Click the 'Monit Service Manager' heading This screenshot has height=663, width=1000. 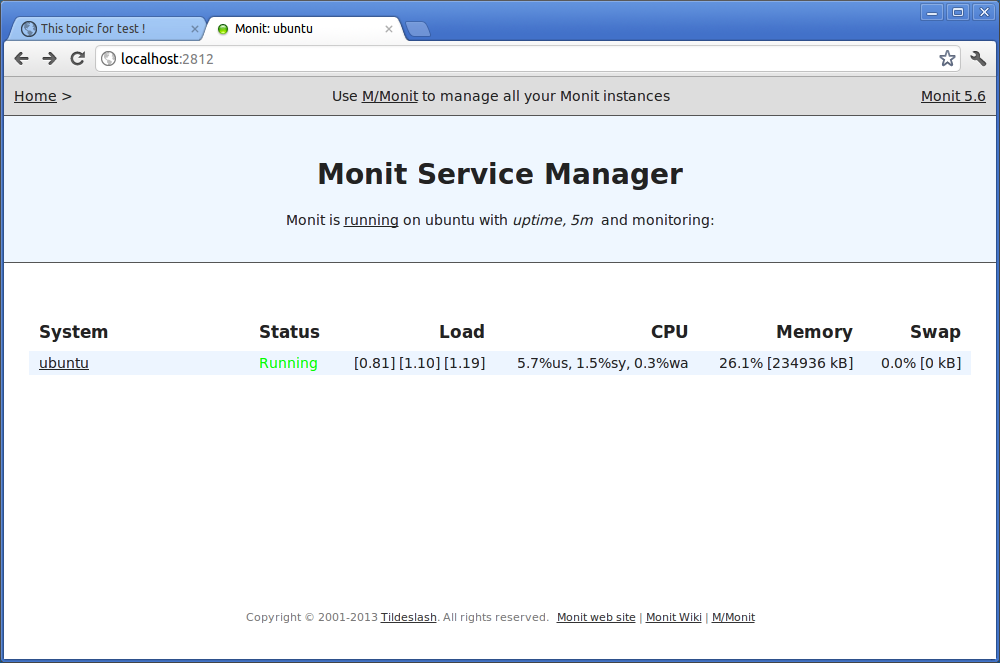(x=500, y=174)
